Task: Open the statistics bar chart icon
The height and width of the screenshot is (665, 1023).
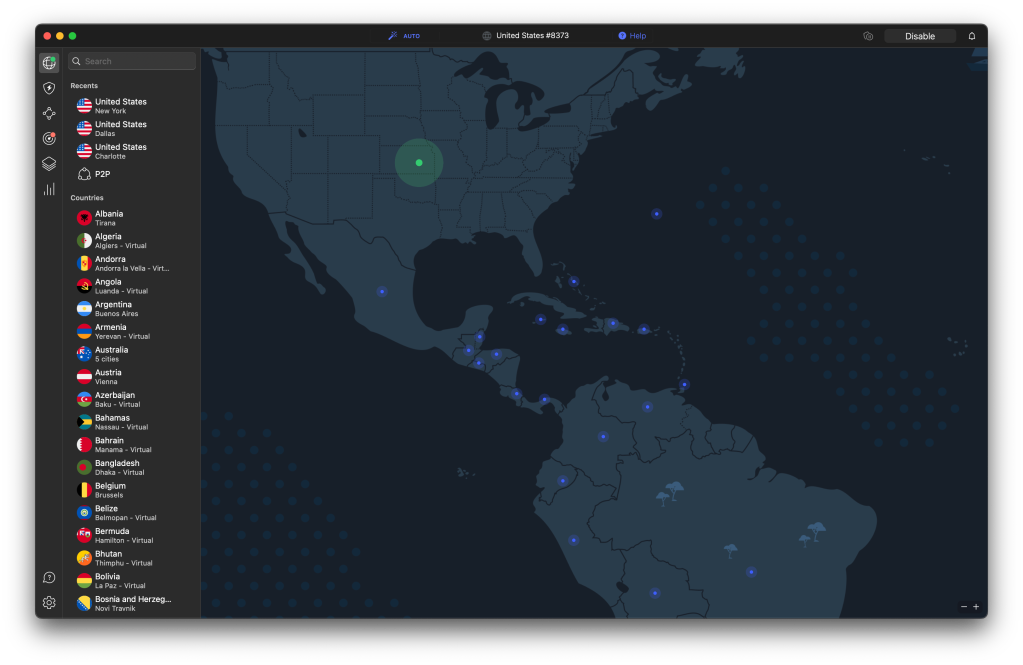Action: (49, 189)
